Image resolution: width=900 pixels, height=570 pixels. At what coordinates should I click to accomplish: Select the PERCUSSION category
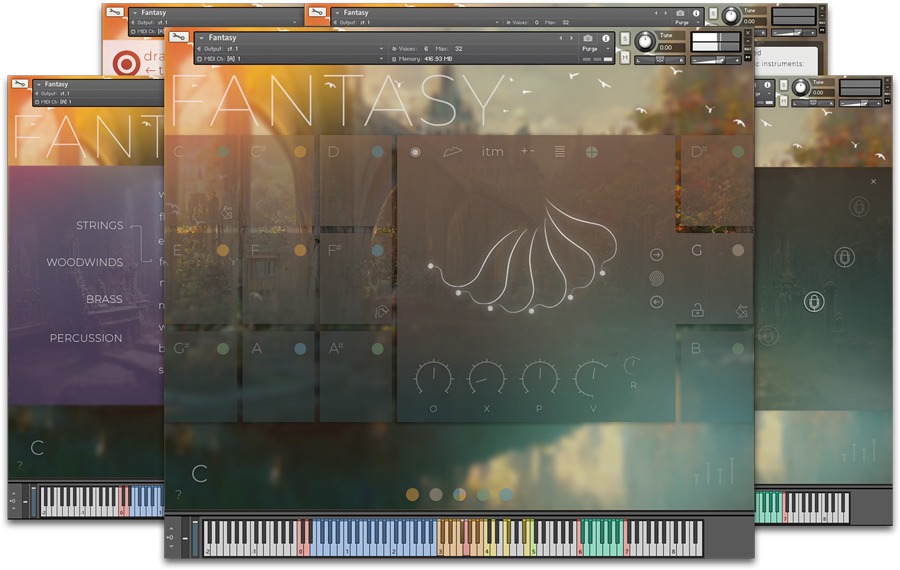86,338
